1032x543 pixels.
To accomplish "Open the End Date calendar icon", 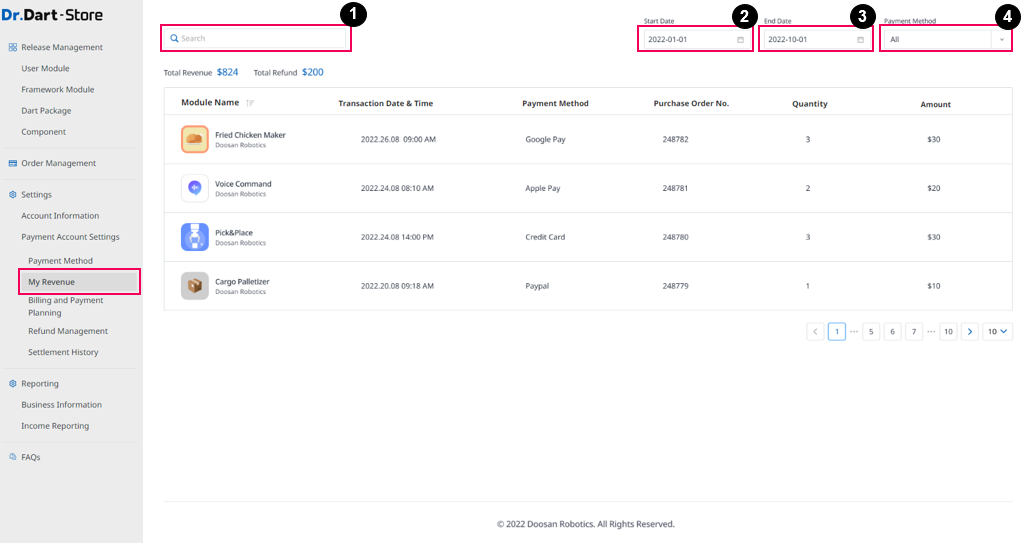I will 860,39.
